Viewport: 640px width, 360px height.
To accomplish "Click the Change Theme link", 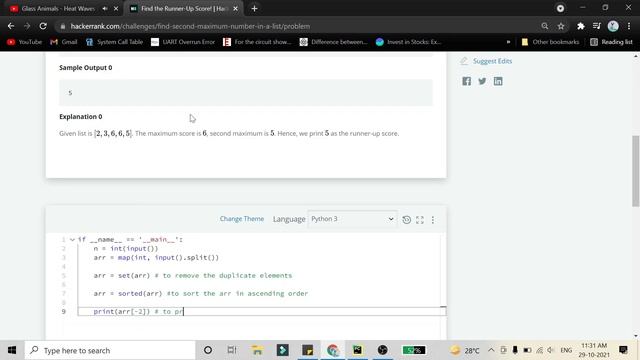I will 242,219.
